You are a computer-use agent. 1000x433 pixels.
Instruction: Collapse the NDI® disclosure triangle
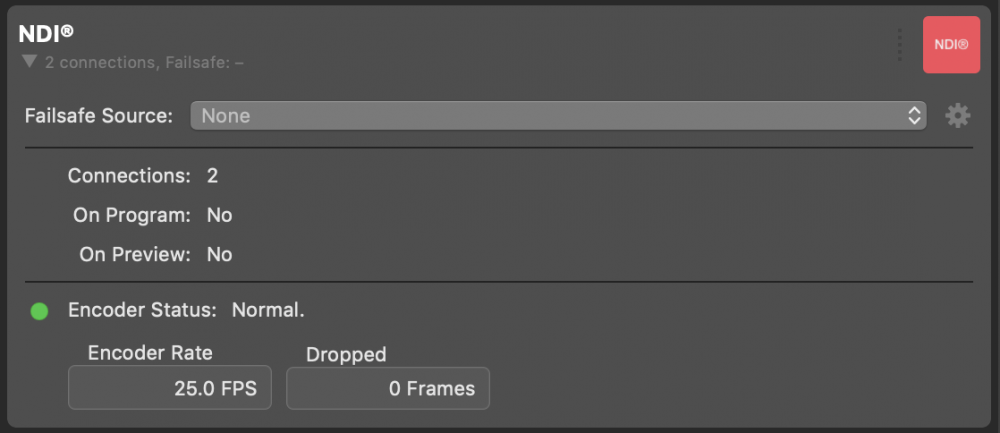pyautogui.click(x=29, y=62)
